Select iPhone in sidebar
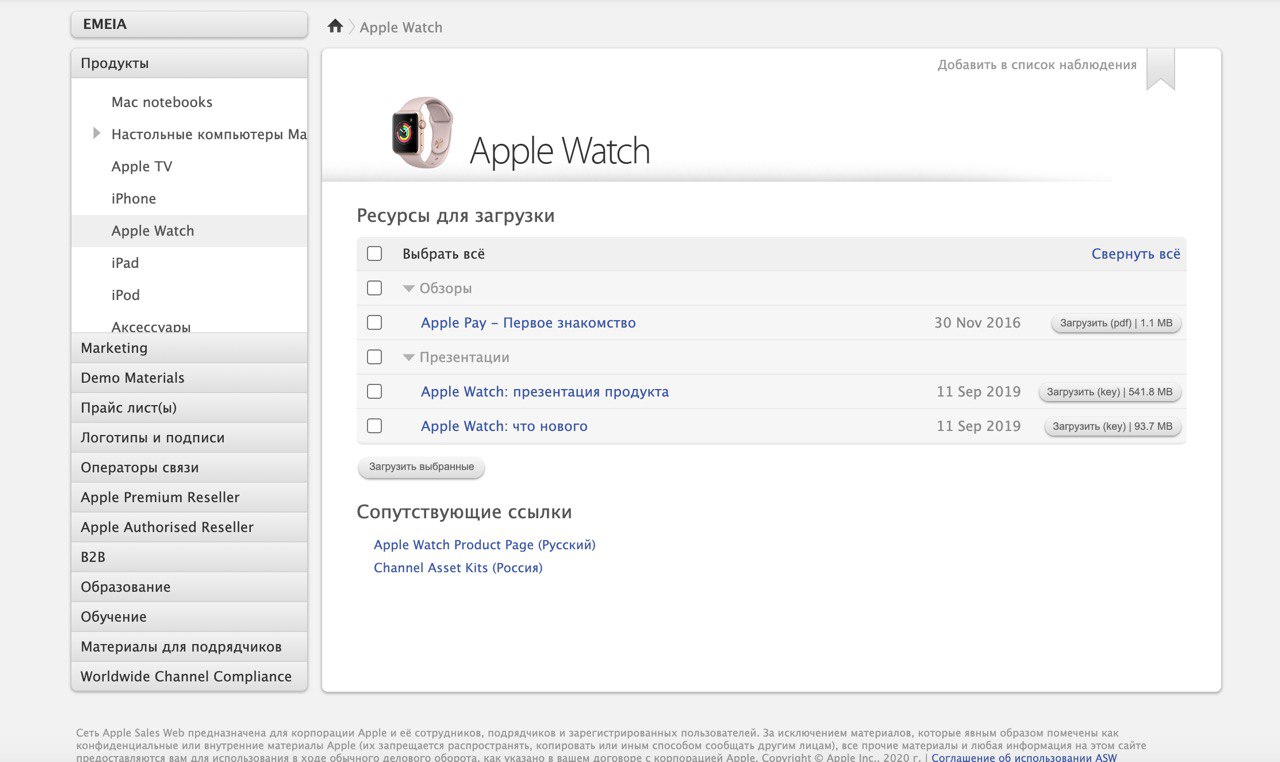Image resolution: width=1280 pixels, height=762 pixels. tap(134, 198)
